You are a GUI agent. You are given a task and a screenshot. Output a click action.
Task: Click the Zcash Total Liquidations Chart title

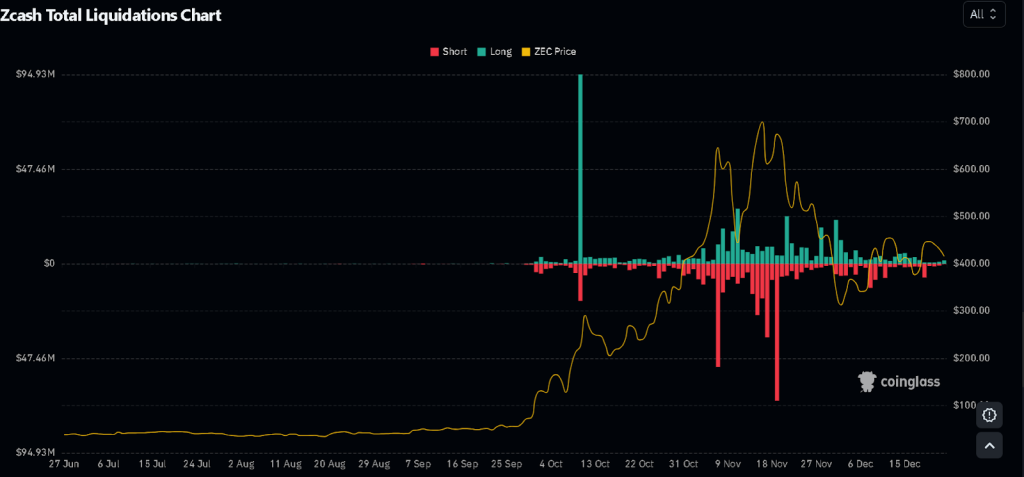[110, 16]
